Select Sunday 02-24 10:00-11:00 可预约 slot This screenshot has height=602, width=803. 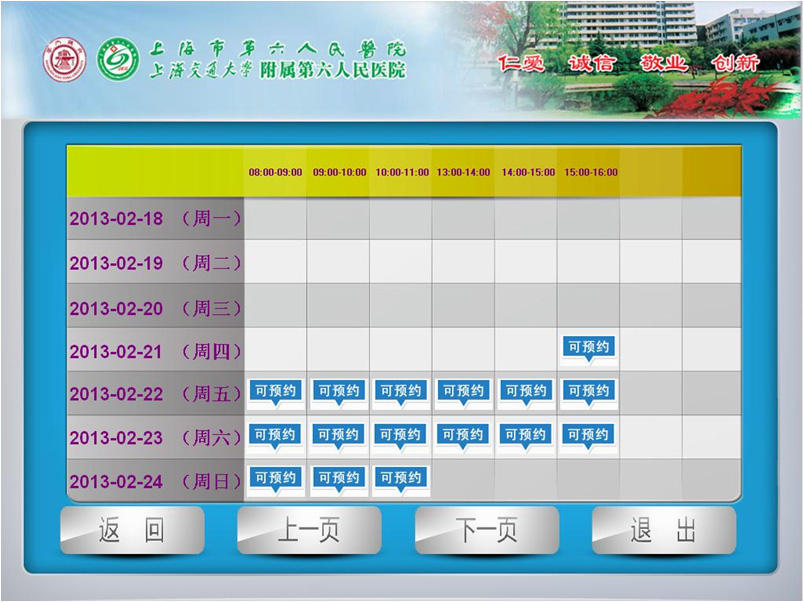[x=401, y=479]
